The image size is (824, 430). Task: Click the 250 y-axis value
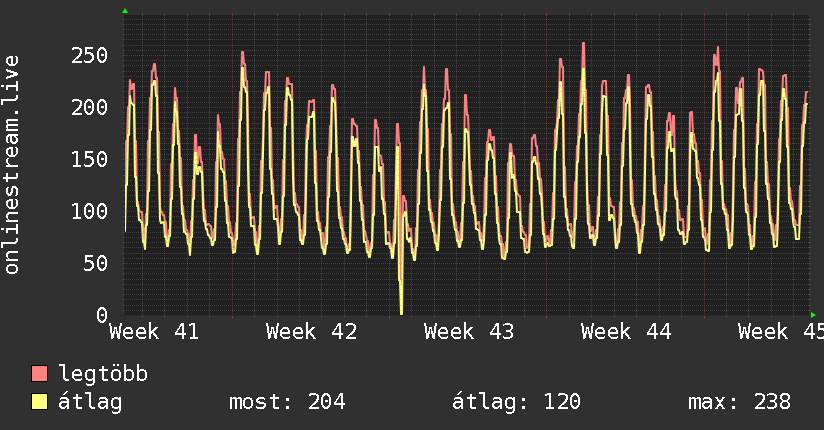point(89,55)
